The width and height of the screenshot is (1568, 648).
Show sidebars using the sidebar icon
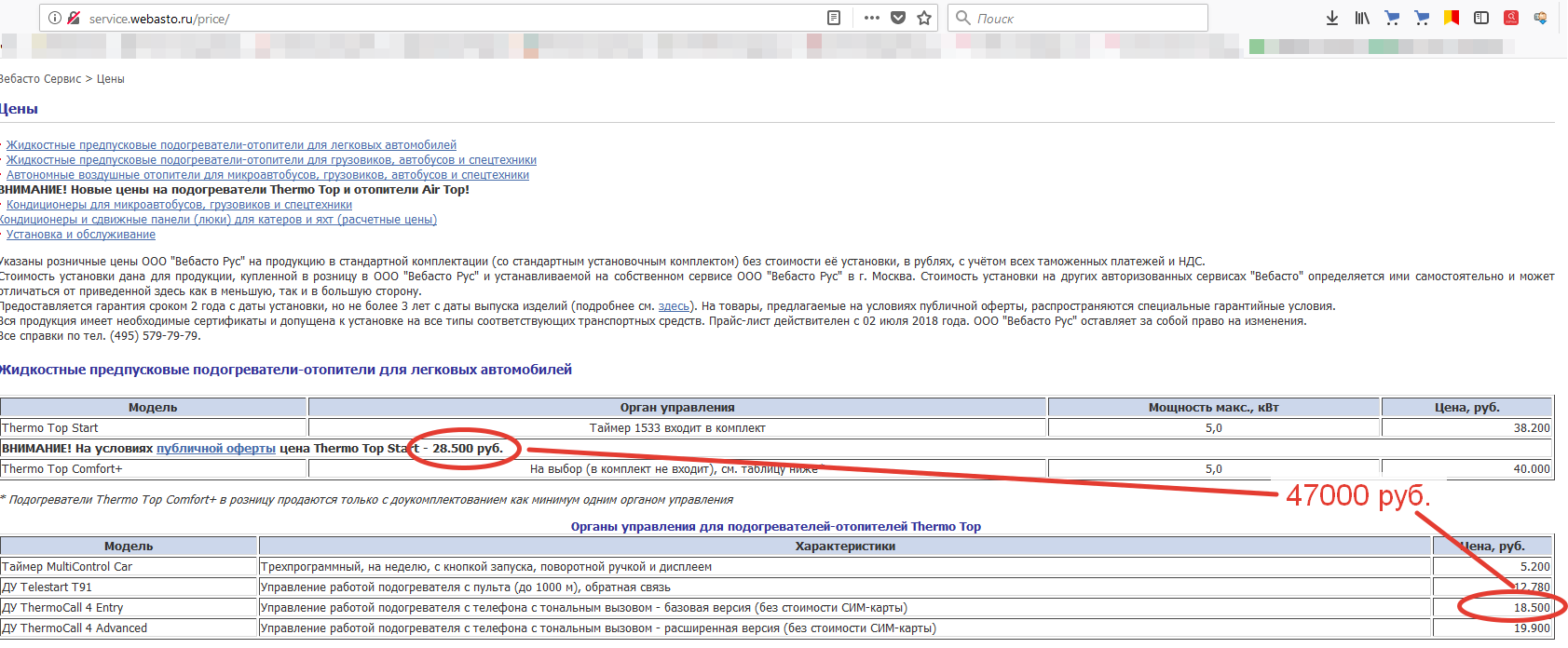point(1481,18)
